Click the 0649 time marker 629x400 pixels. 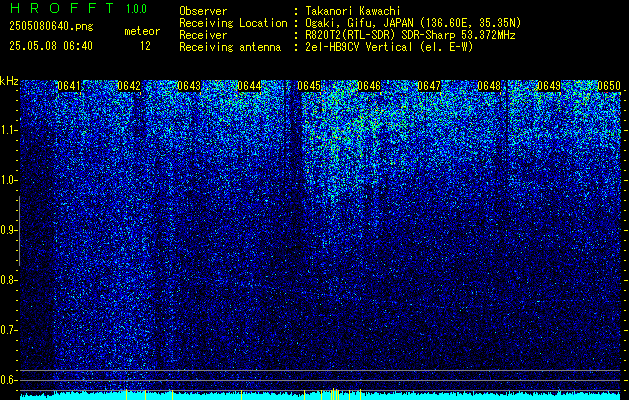[x=549, y=86]
